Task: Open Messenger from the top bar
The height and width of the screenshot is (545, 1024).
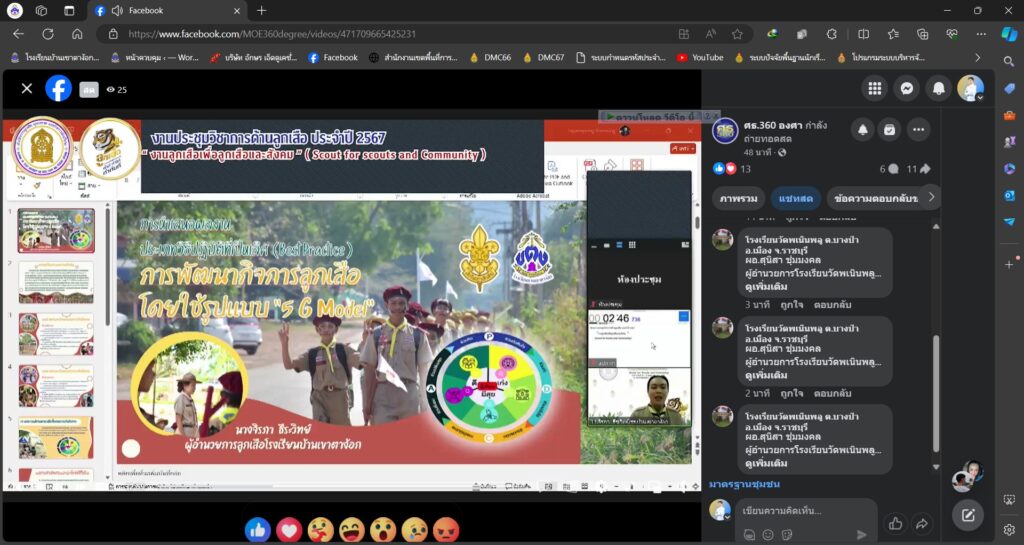Action: [x=906, y=89]
